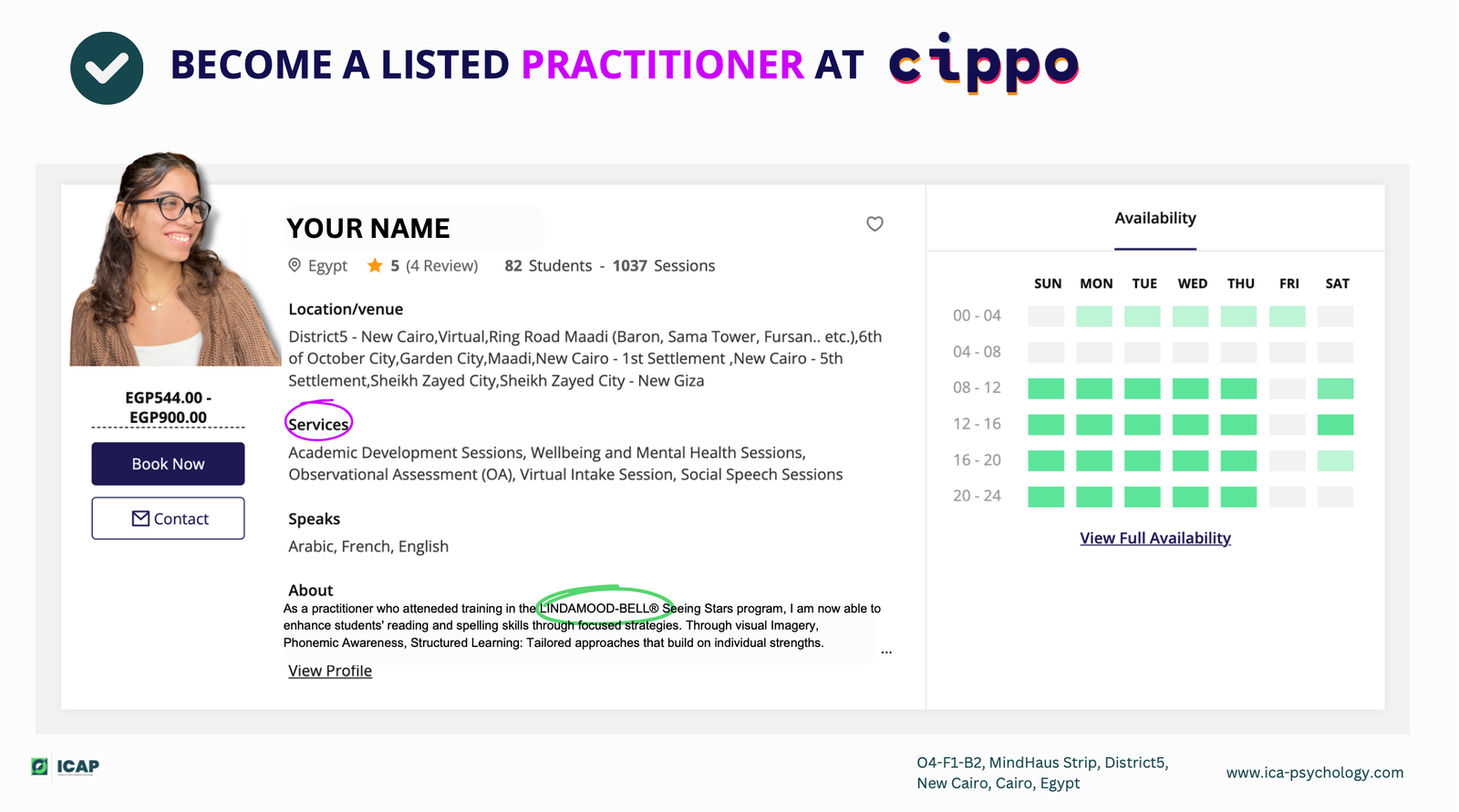Click the green checkmark circle icon
Screen dimensions: 1459x812
tap(107, 68)
